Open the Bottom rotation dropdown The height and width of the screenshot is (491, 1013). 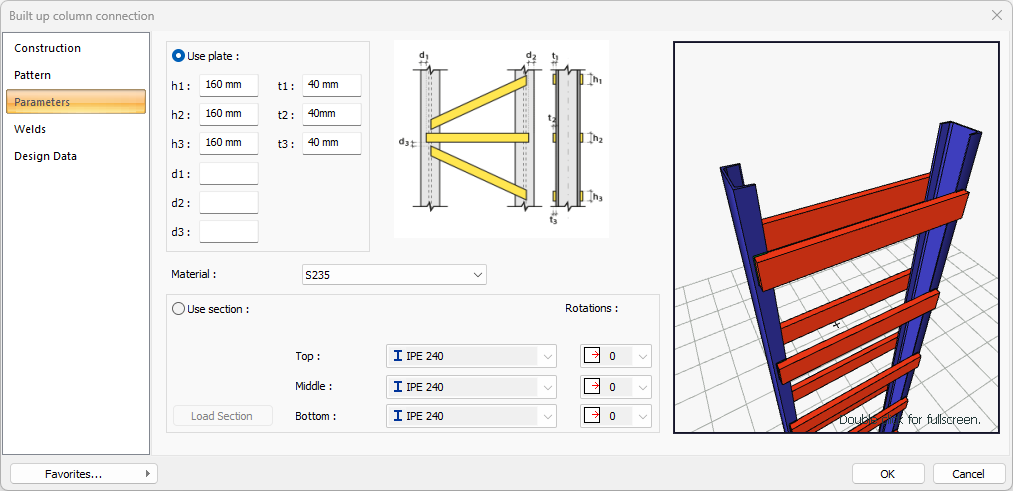(x=616, y=416)
